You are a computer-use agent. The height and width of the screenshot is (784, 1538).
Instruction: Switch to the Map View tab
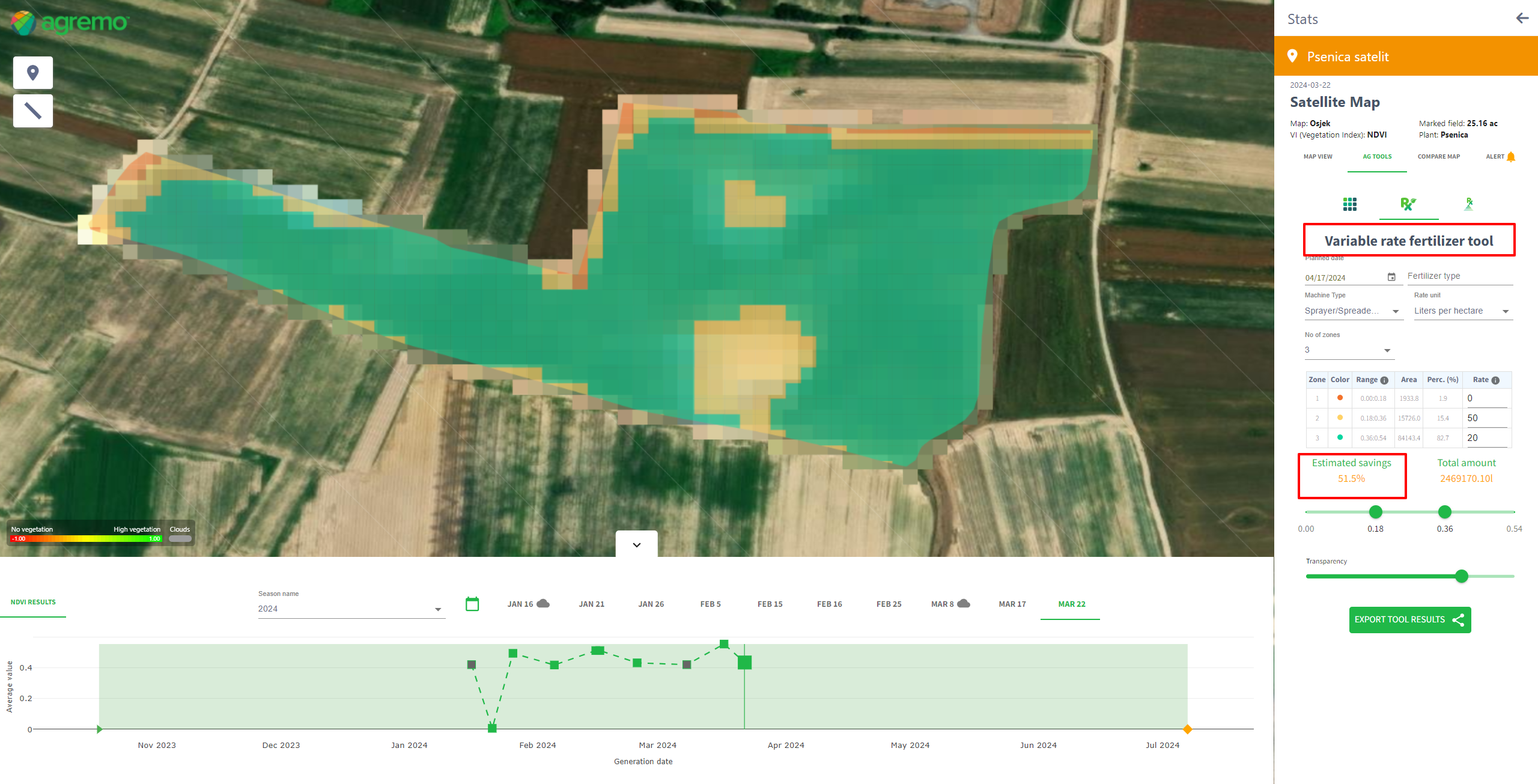1318,157
